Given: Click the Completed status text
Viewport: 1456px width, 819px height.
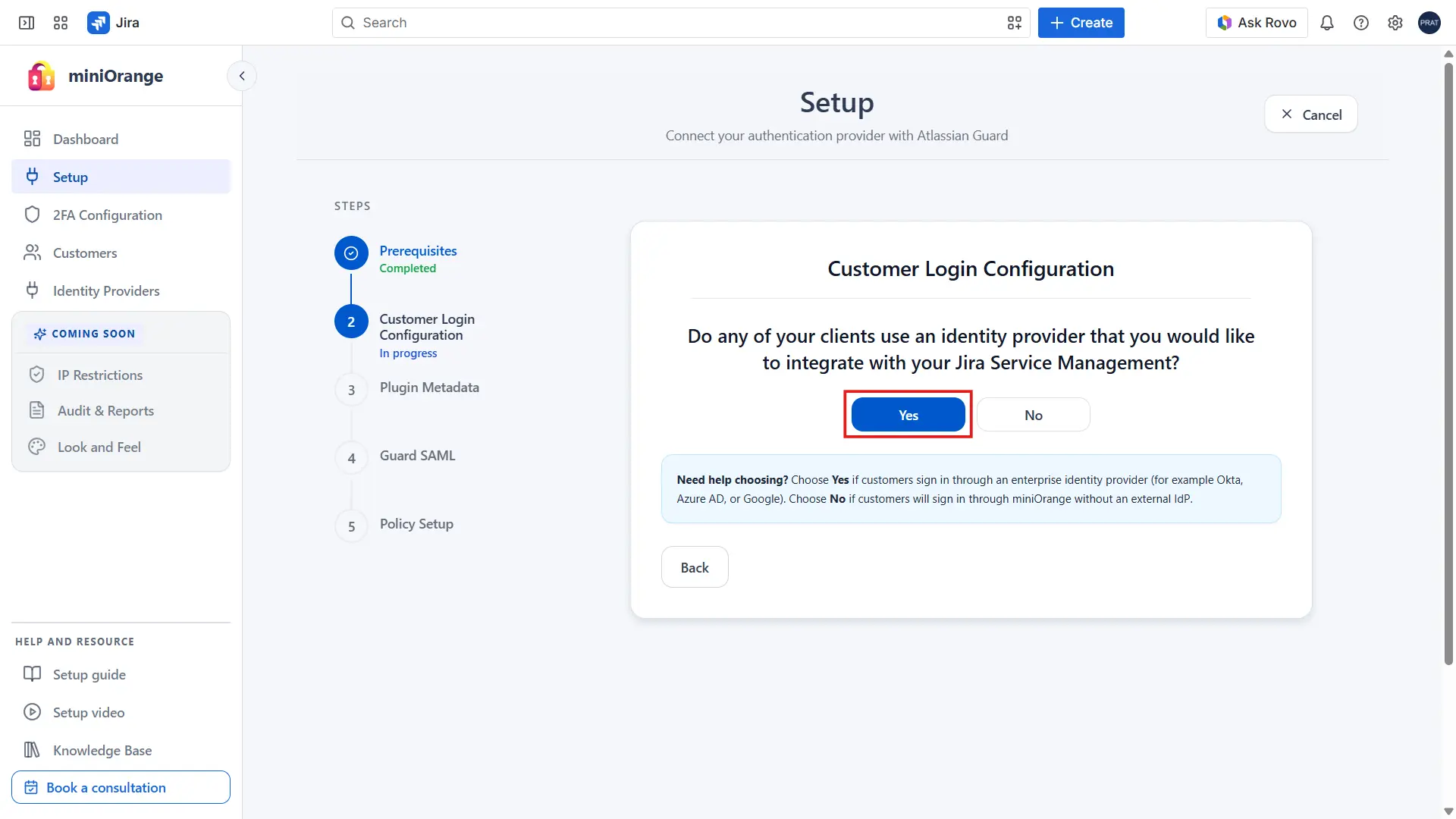Looking at the screenshot, I should [408, 268].
